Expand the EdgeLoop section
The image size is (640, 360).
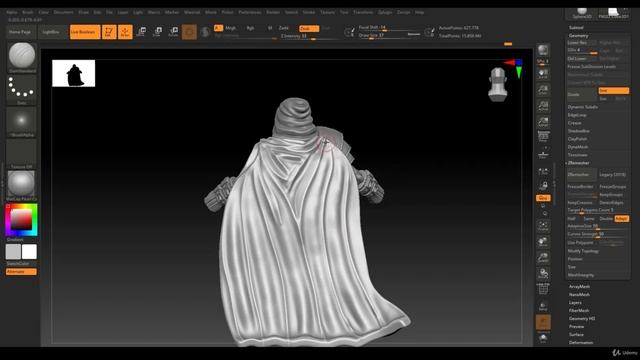tap(577, 115)
